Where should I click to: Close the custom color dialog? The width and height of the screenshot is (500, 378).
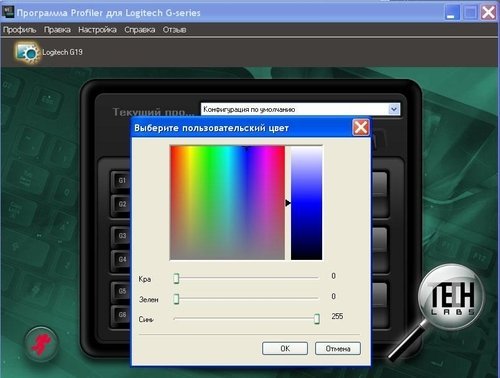(361, 128)
